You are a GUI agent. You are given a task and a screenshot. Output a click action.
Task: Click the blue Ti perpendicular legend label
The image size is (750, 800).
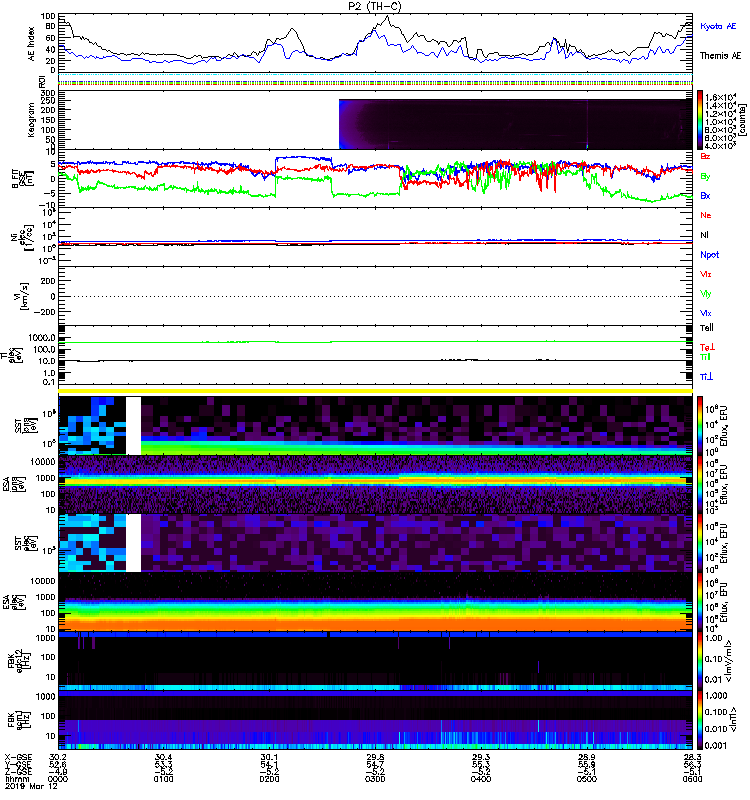point(706,377)
